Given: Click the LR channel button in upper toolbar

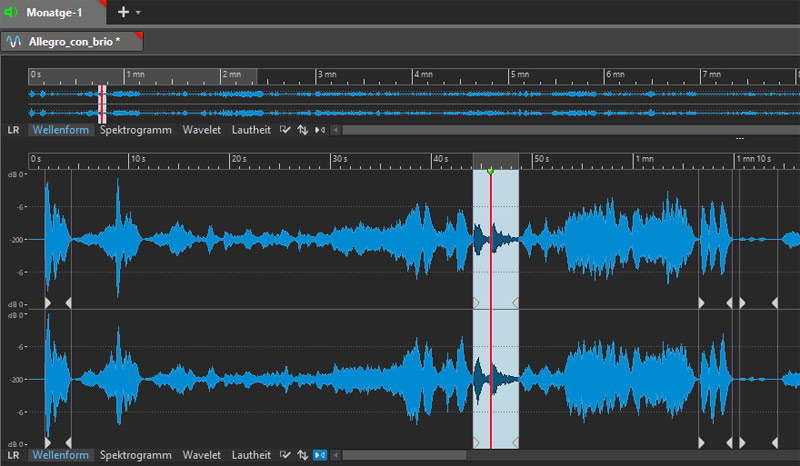Looking at the screenshot, I should click(x=14, y=130).
